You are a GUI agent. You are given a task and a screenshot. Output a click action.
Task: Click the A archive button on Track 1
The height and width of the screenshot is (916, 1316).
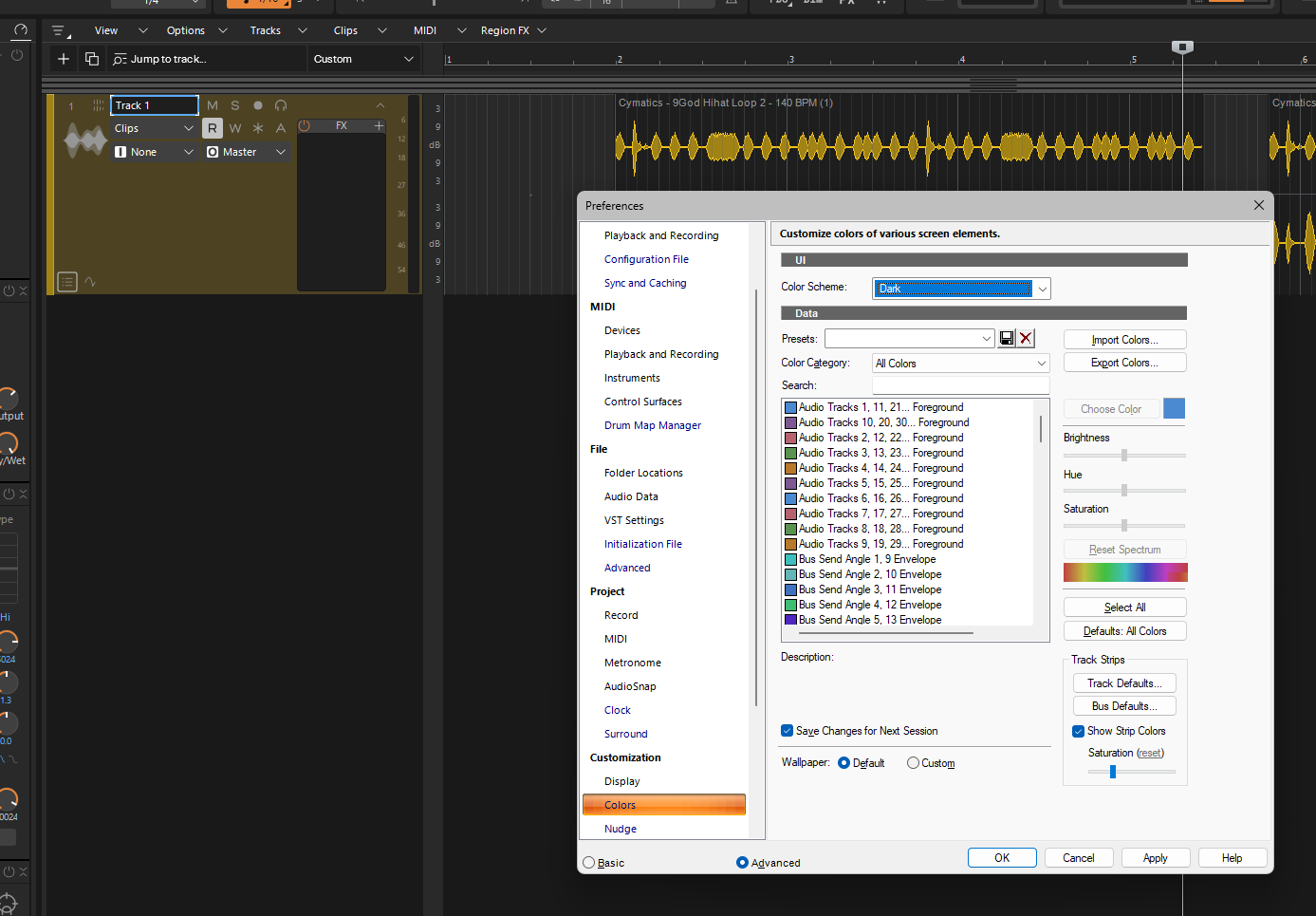[x=281, y=128]
